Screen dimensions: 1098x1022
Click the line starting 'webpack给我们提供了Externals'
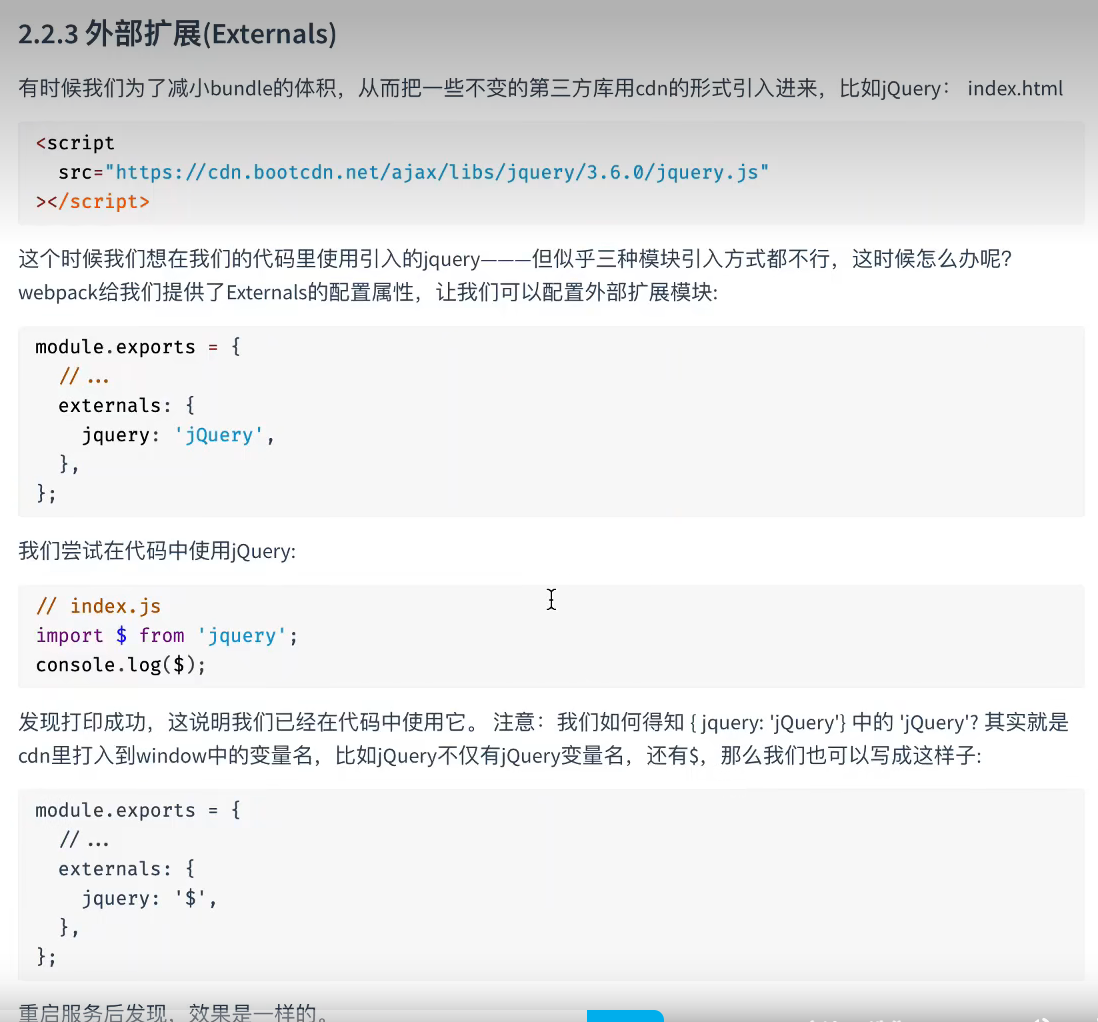pos(368,292)
